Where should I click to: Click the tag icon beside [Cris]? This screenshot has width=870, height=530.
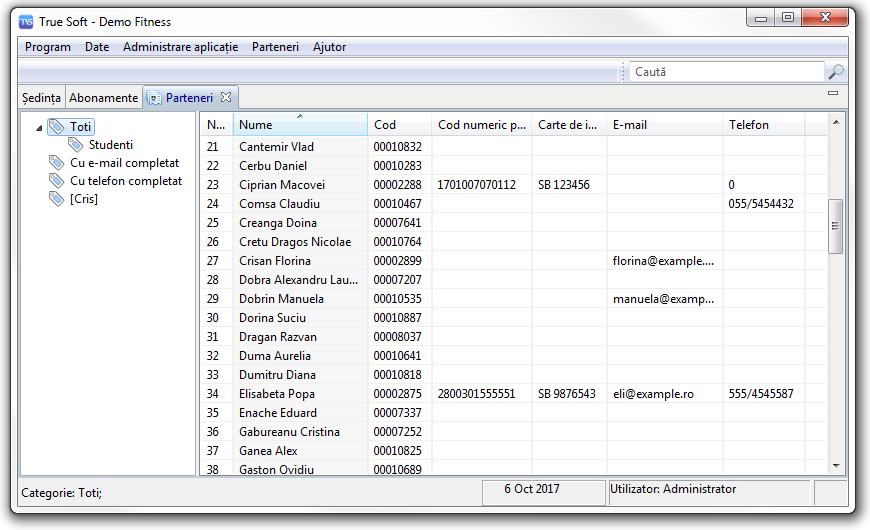click(x=57, y=199)
